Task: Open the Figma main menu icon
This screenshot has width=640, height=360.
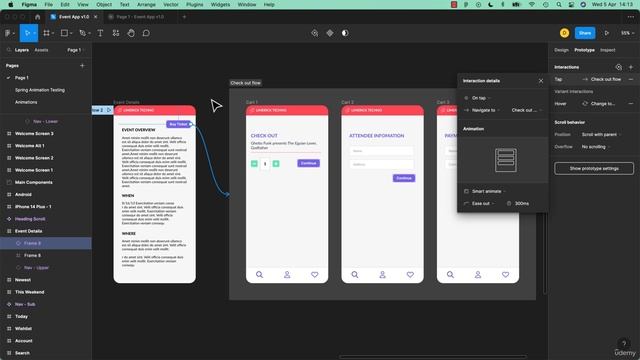Action: [8, 33]
